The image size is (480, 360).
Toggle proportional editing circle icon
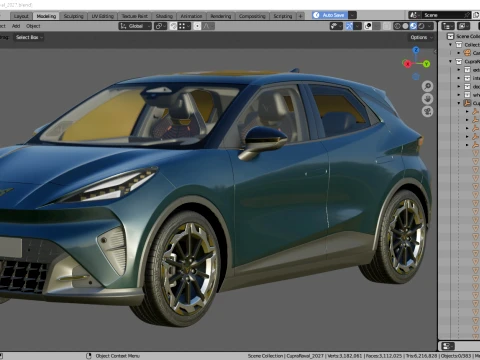(197, 26)
